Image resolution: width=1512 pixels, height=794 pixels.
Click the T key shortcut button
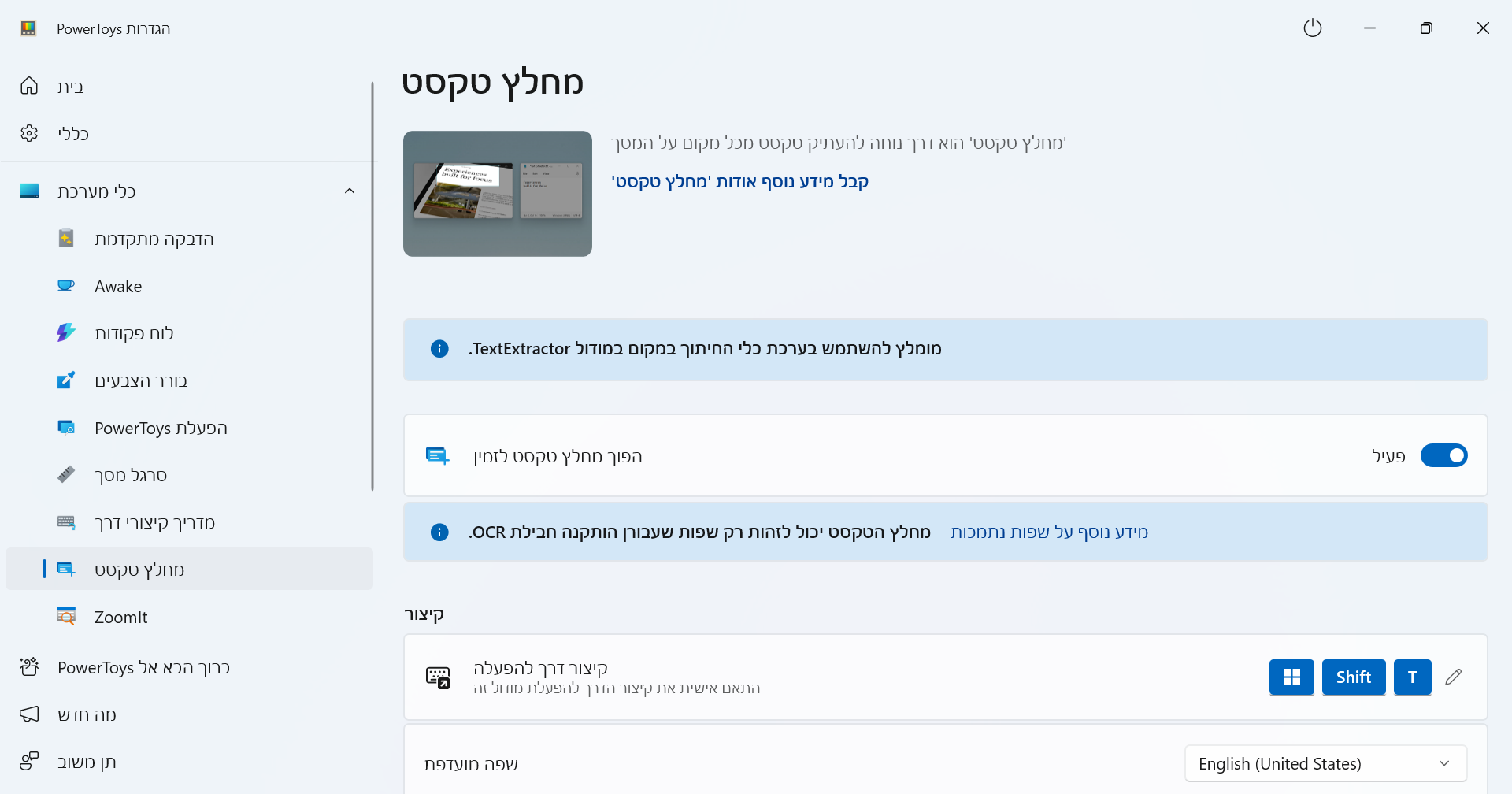point(1412,677)
